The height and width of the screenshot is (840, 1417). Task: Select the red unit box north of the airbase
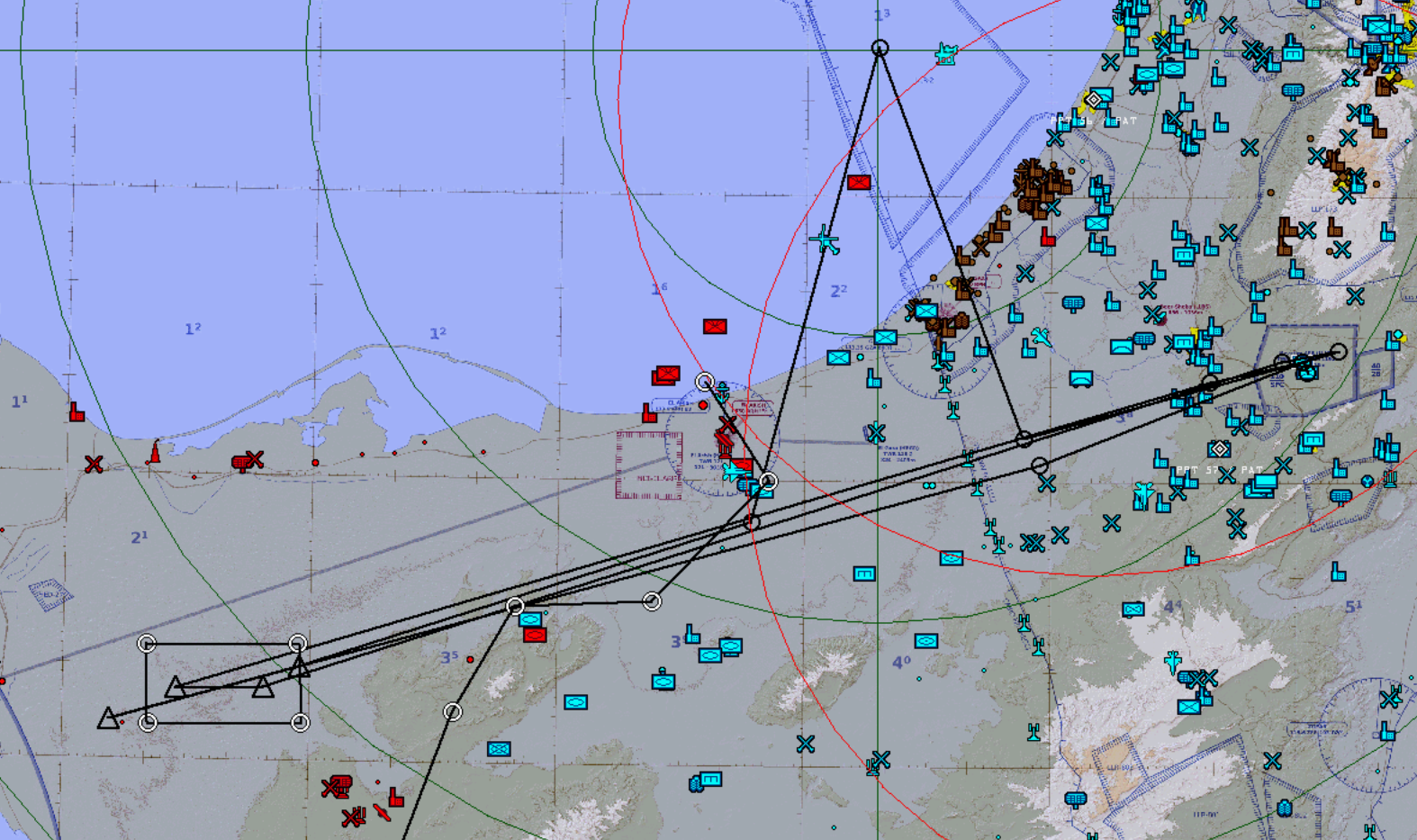coord(715,326)
